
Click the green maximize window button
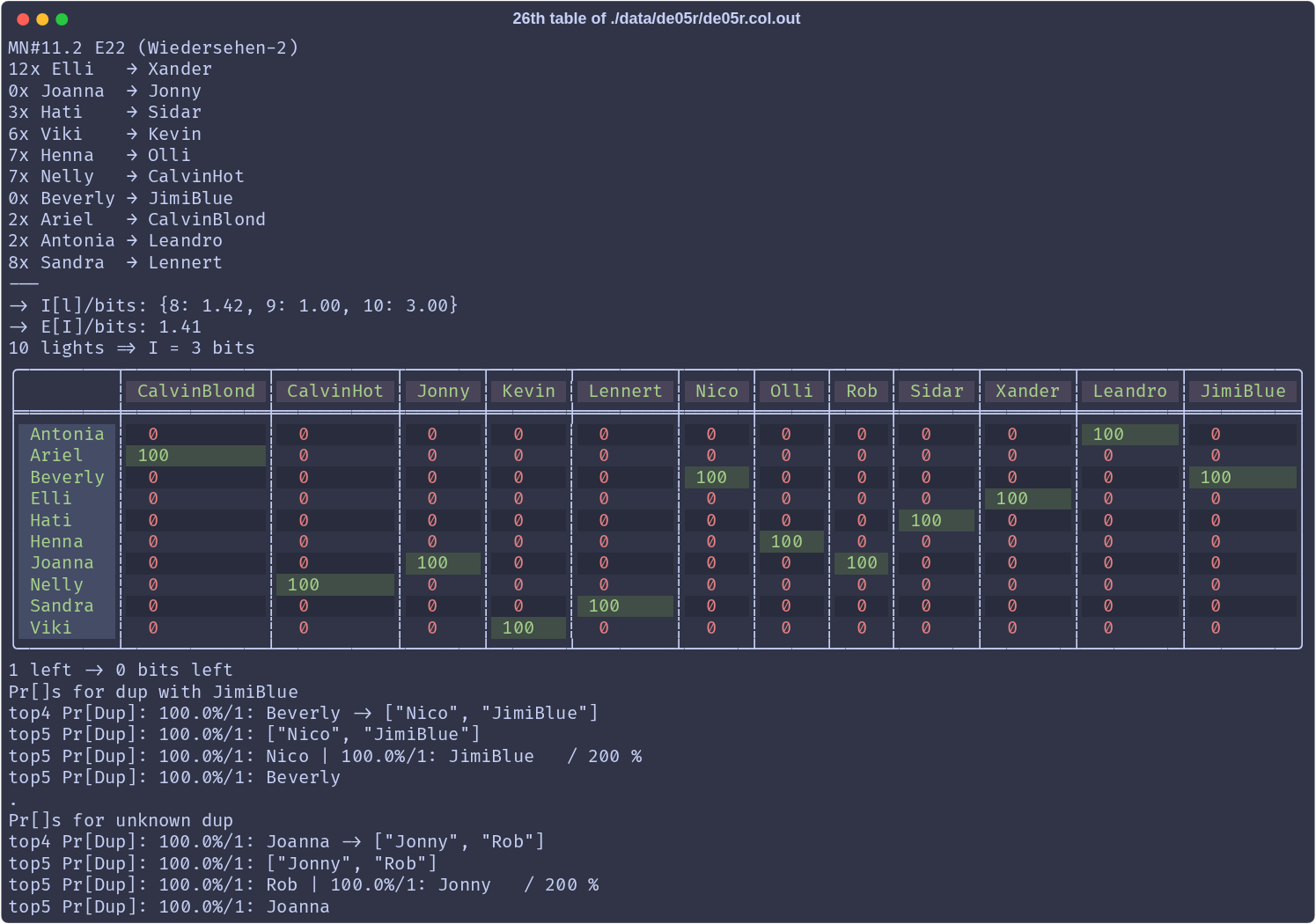[x=62, y=19]
